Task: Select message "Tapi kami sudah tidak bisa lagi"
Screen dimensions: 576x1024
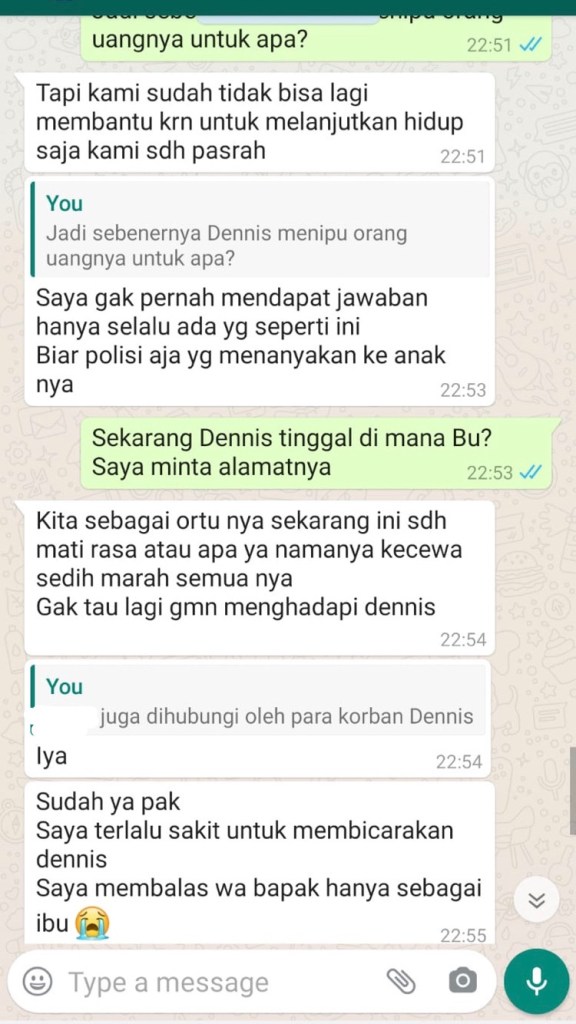Action: (259, 122)
